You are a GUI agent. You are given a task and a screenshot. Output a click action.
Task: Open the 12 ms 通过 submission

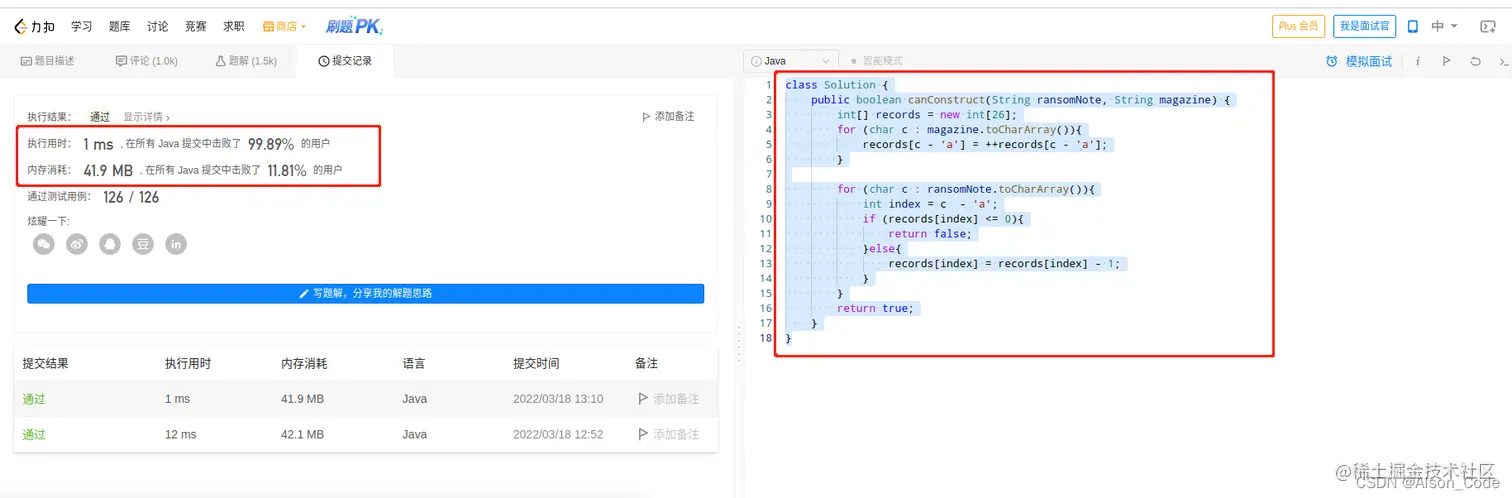pos(34,435)
